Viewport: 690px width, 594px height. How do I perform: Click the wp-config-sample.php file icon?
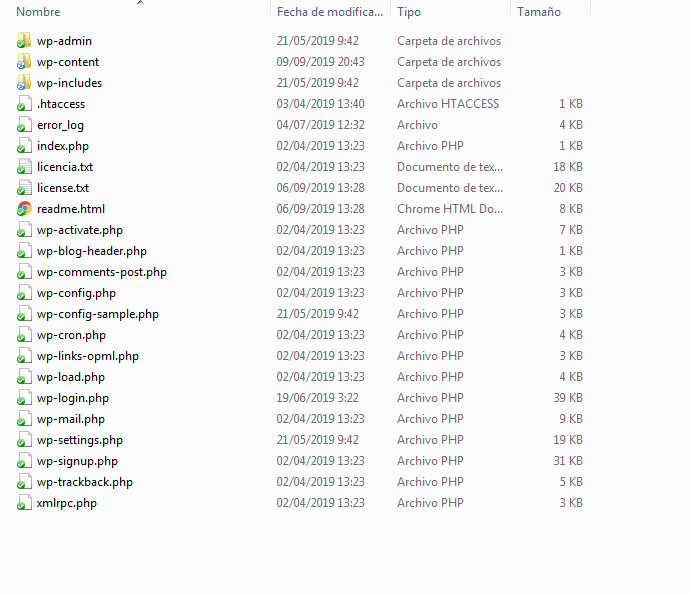[x=24, y=314]
